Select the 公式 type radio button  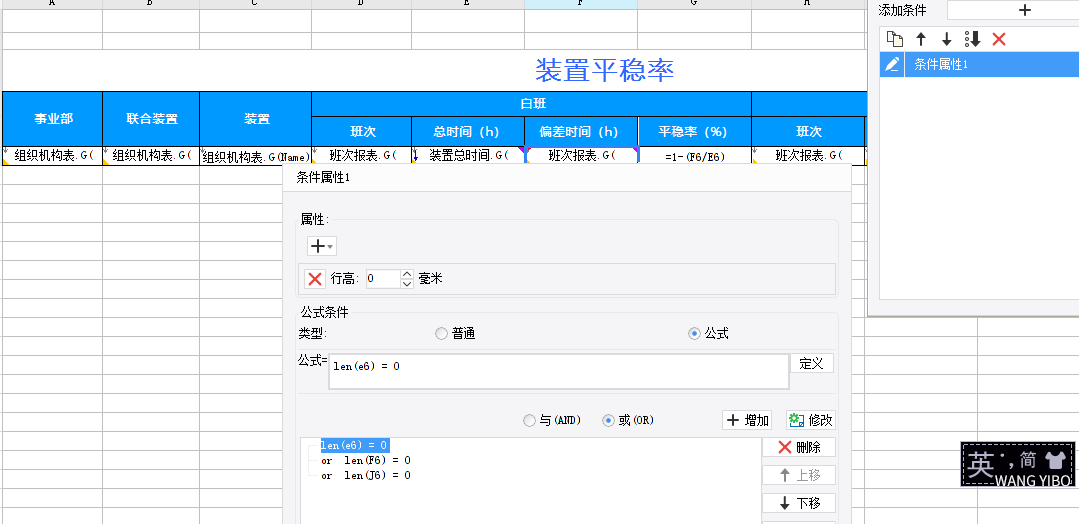click(x=694, y=334)
